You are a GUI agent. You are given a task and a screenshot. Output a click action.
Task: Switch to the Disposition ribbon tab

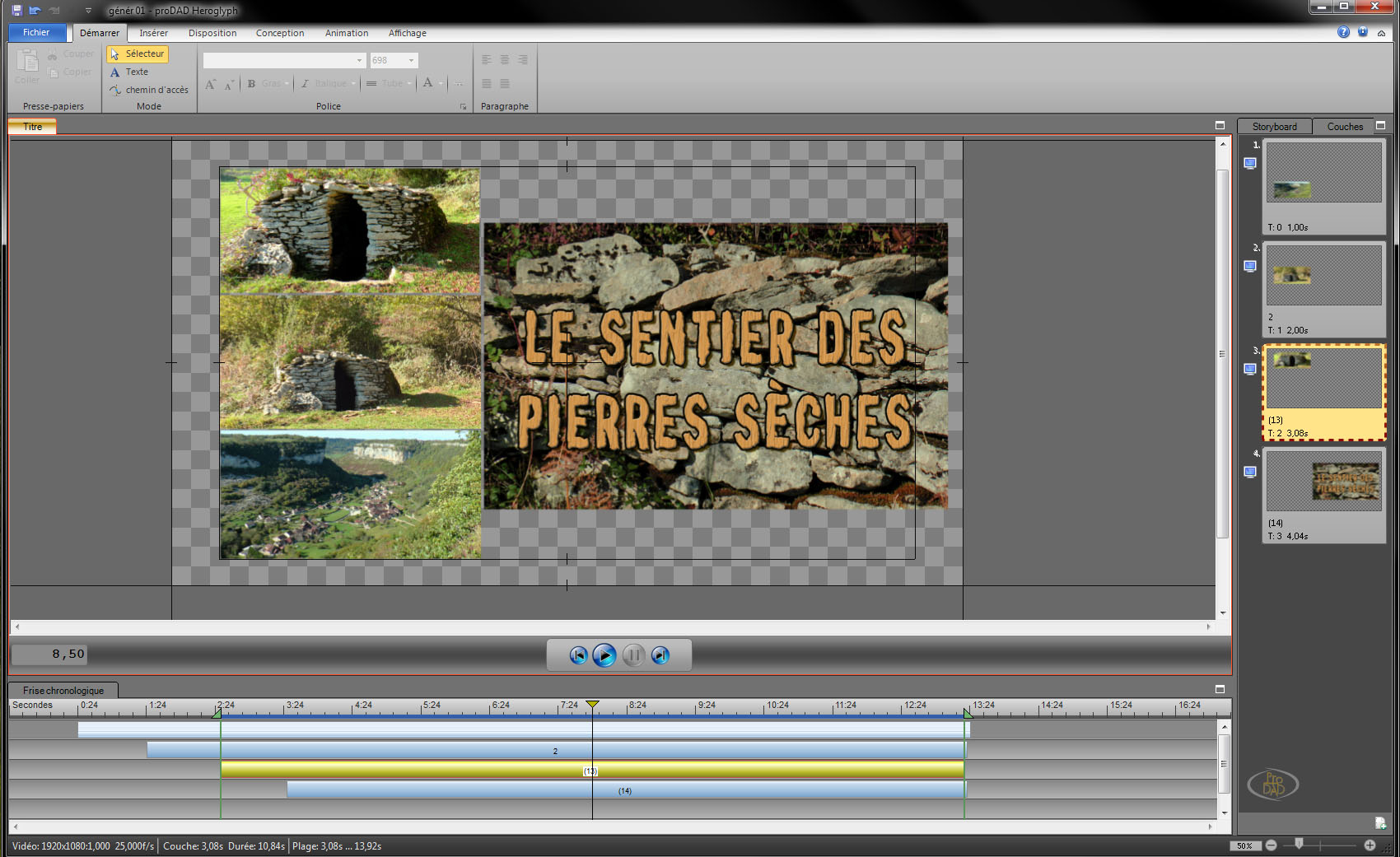tap(212, 33)
